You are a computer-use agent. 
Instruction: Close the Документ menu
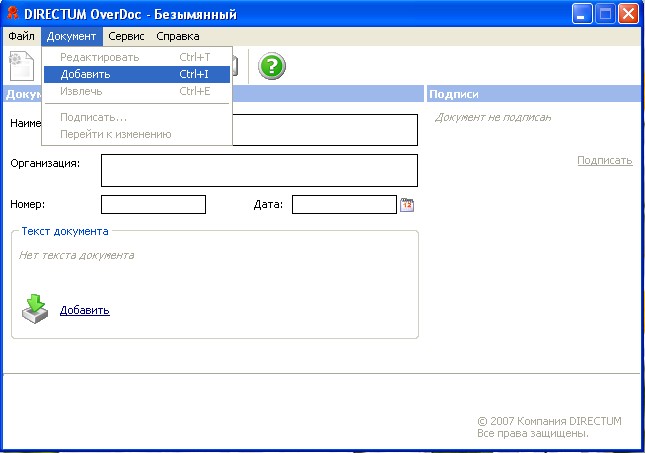click(x=72, y=36)
